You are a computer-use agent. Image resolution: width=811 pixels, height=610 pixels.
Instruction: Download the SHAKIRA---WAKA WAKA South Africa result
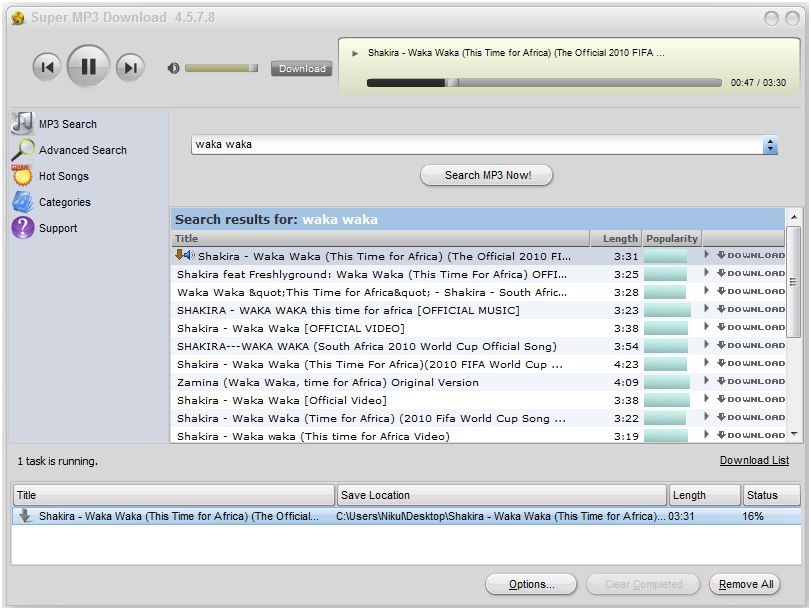coord(751,345)
